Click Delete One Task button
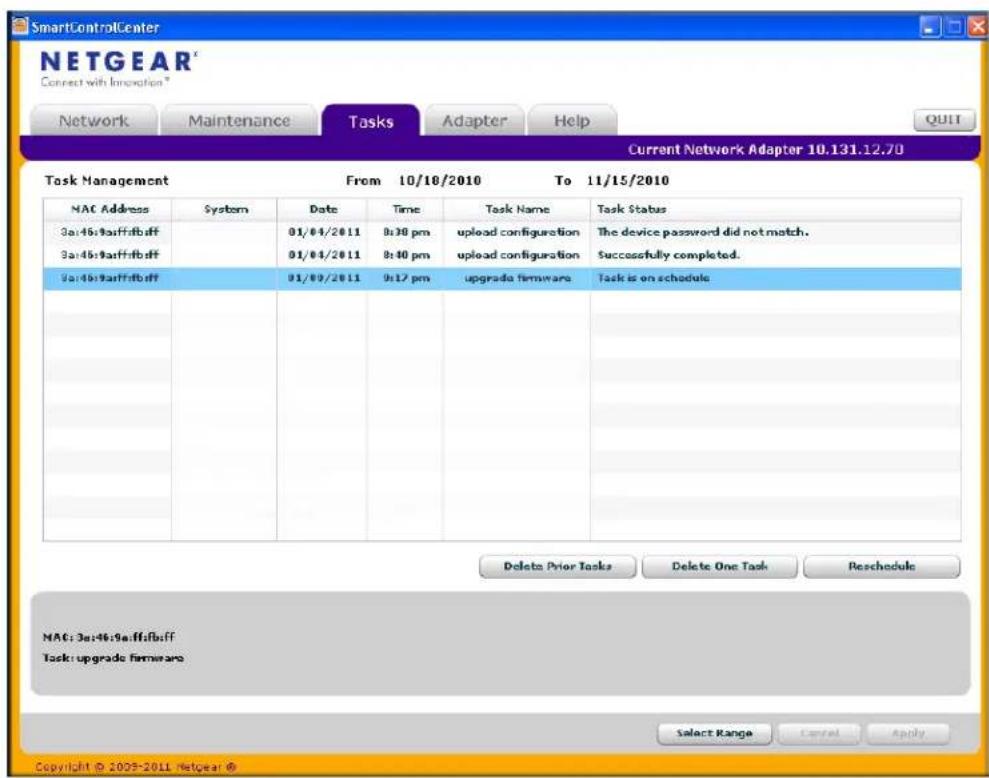 click(x=720, y=566)
